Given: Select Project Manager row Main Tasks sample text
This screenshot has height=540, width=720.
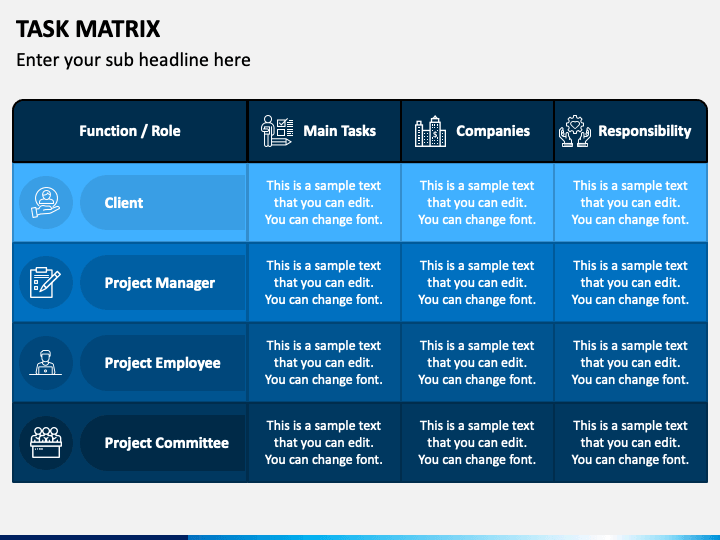Looking at the screenshot, I should click(x=324, y=282).
